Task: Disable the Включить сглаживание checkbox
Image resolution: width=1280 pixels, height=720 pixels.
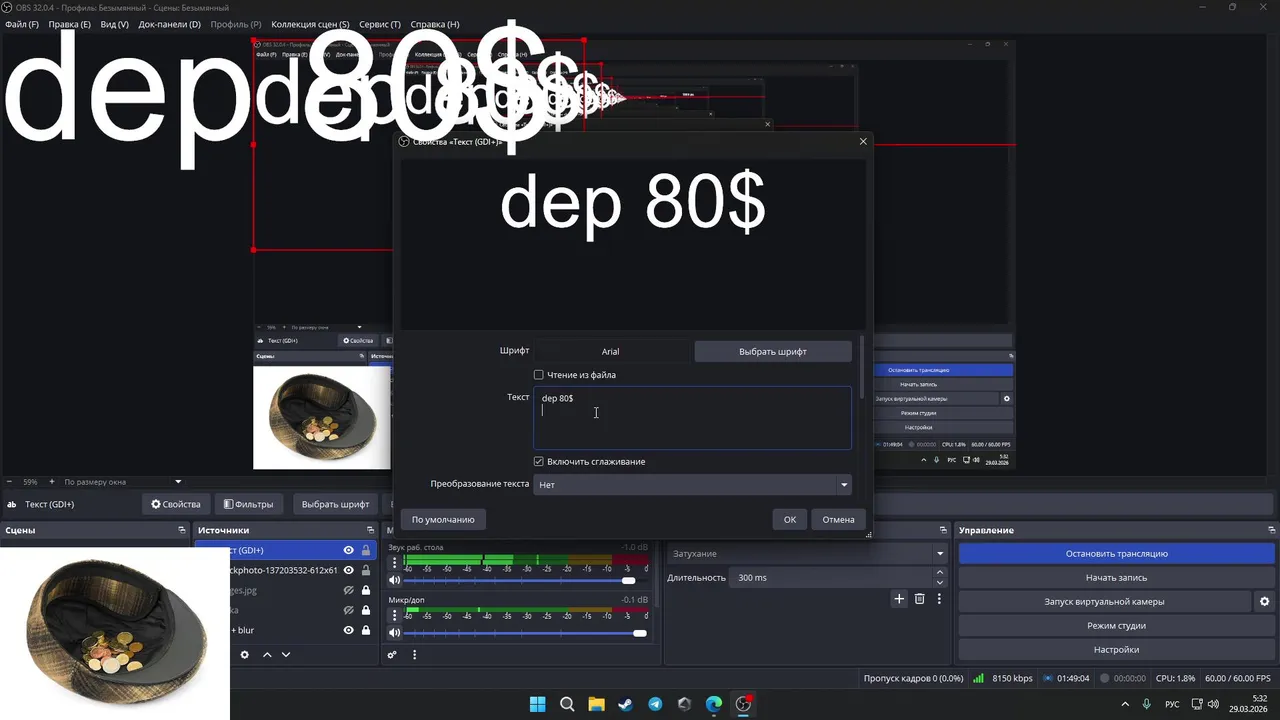Action: (538, 461)
